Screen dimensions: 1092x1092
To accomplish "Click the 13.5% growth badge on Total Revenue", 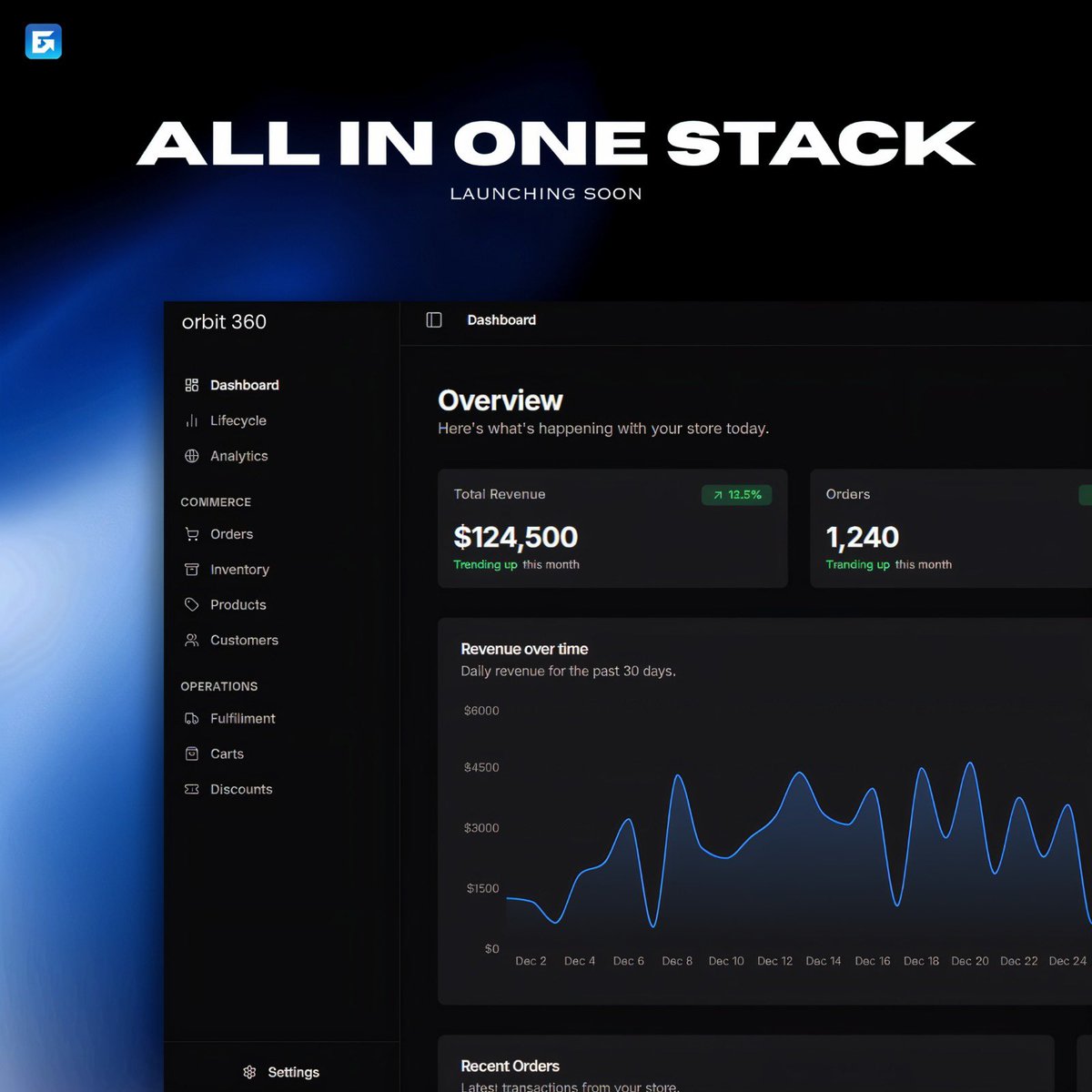I will coord(737,495).
